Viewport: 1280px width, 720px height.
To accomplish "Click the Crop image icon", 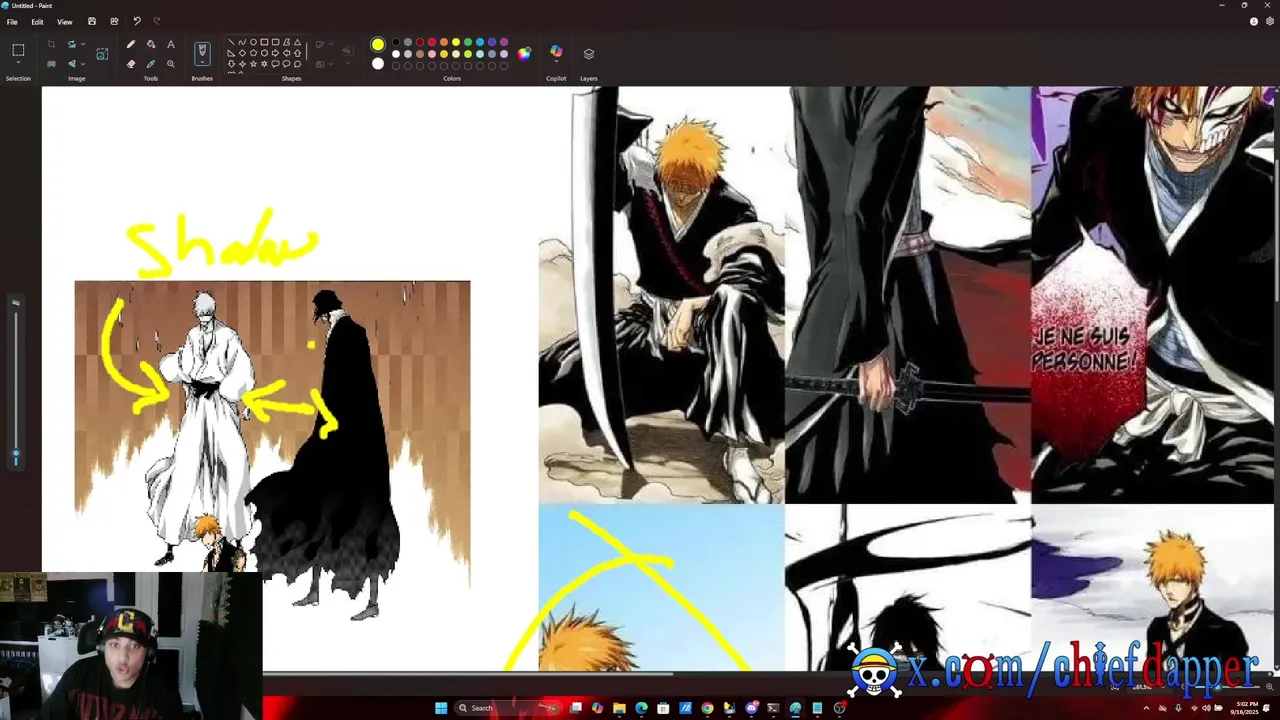I will click(x=51, y=44).
